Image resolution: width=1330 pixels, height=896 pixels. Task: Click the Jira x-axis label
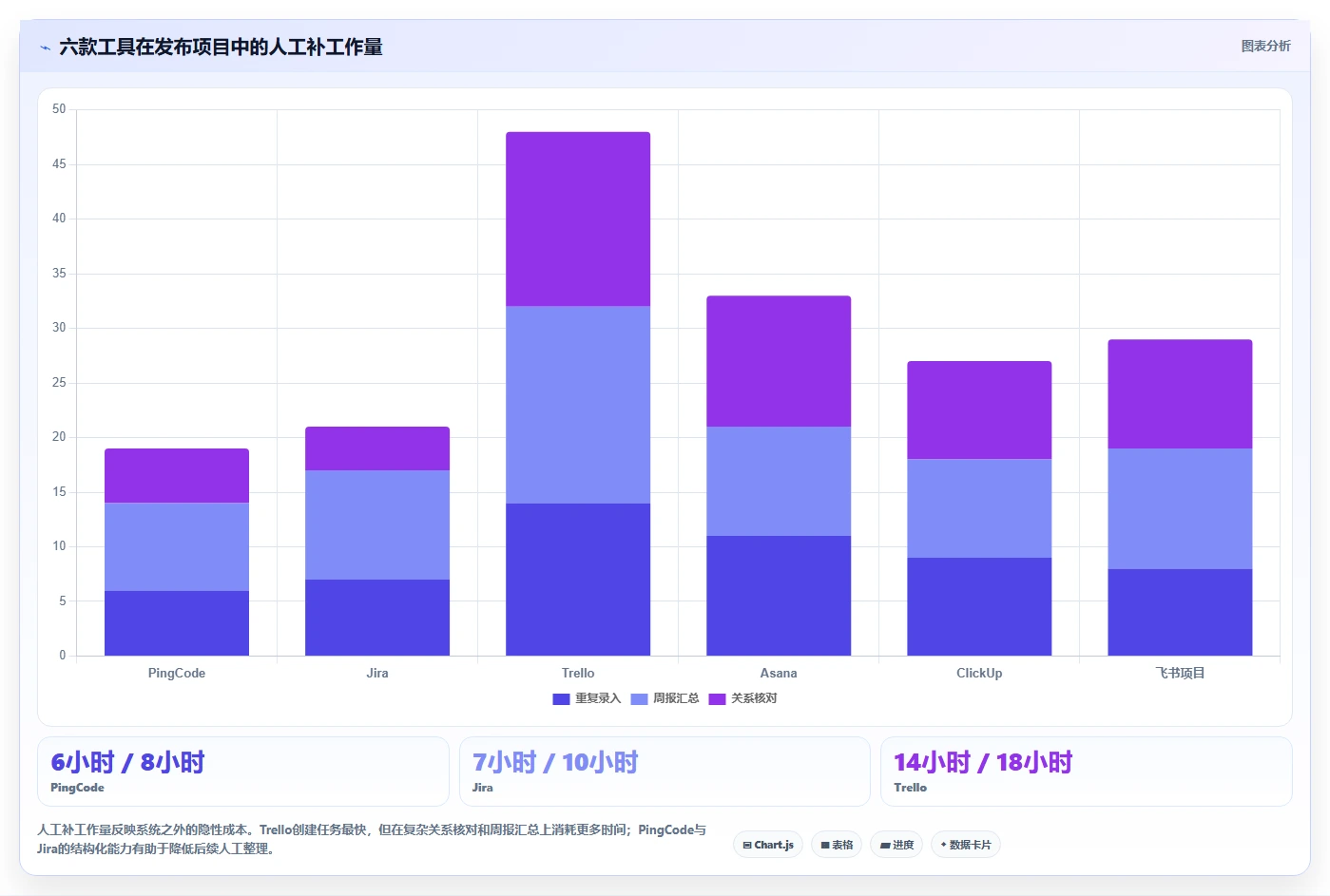point(377,673)
